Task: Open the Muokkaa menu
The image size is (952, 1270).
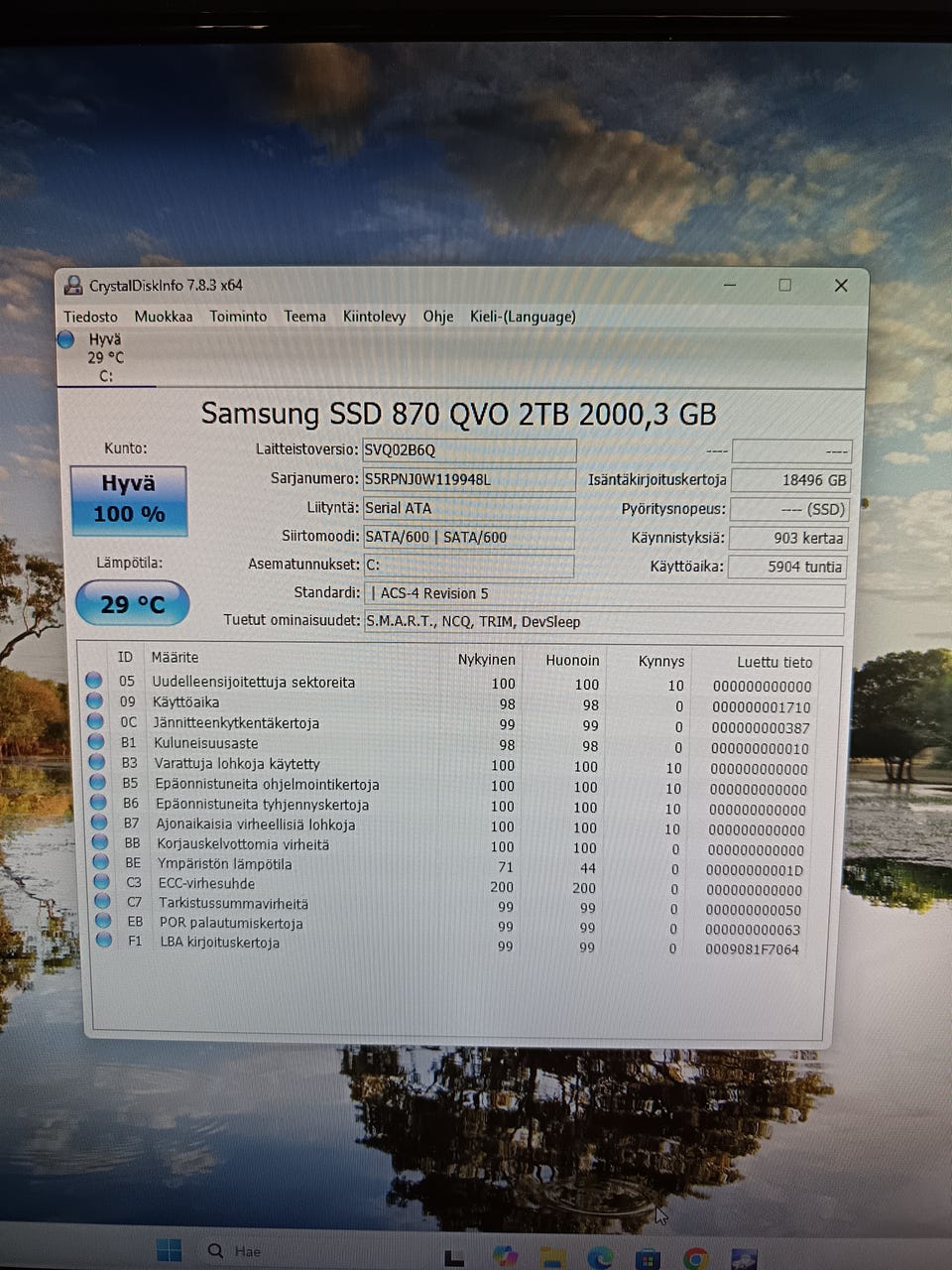Action: point(164,317)
